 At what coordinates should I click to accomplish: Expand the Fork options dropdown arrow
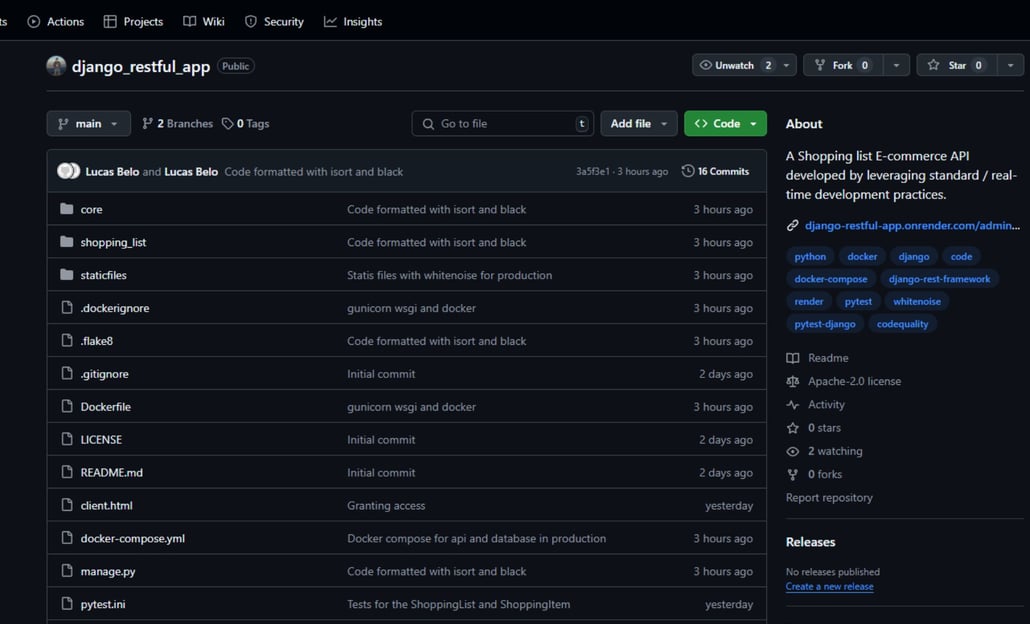(896, 65)
